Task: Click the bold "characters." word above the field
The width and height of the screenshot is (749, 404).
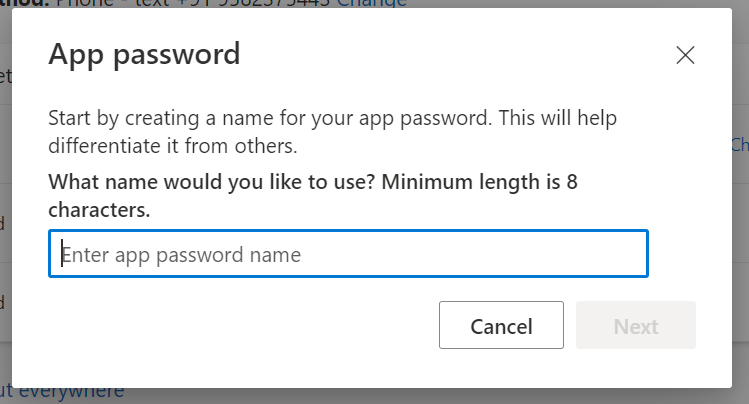Action: coord(99,210)
